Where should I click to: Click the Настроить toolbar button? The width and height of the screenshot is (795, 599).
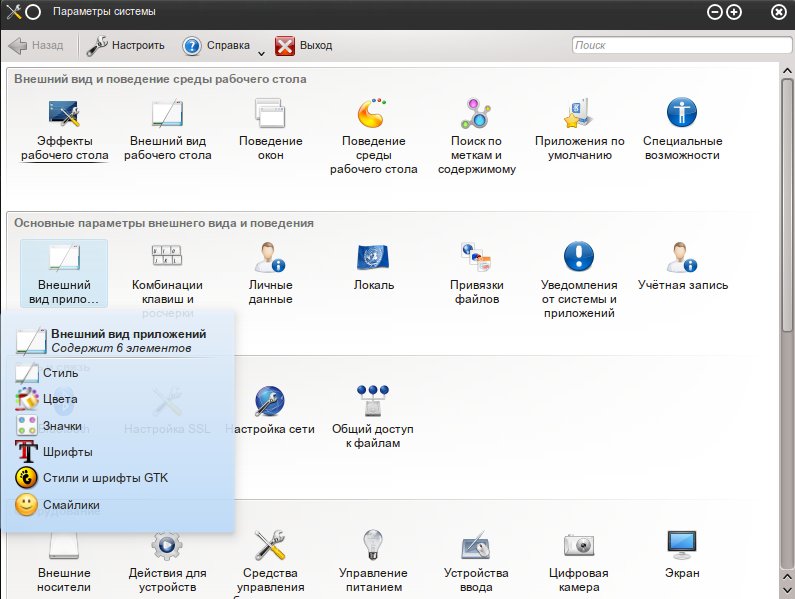(x=126, y=45)
